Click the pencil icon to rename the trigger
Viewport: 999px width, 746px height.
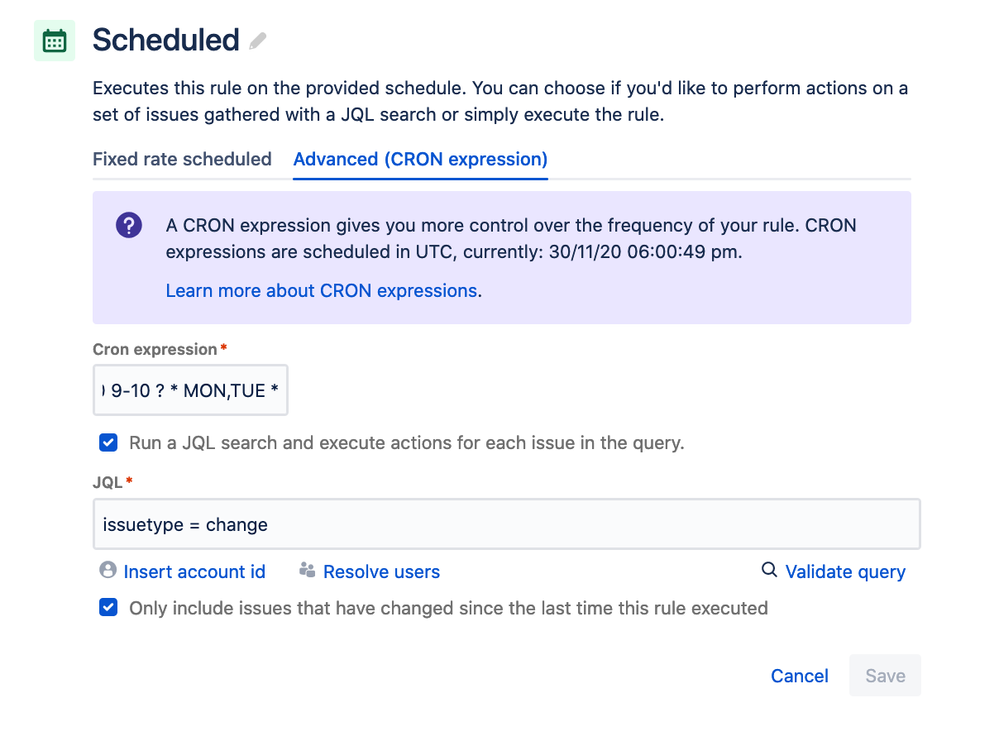(257, 42)
